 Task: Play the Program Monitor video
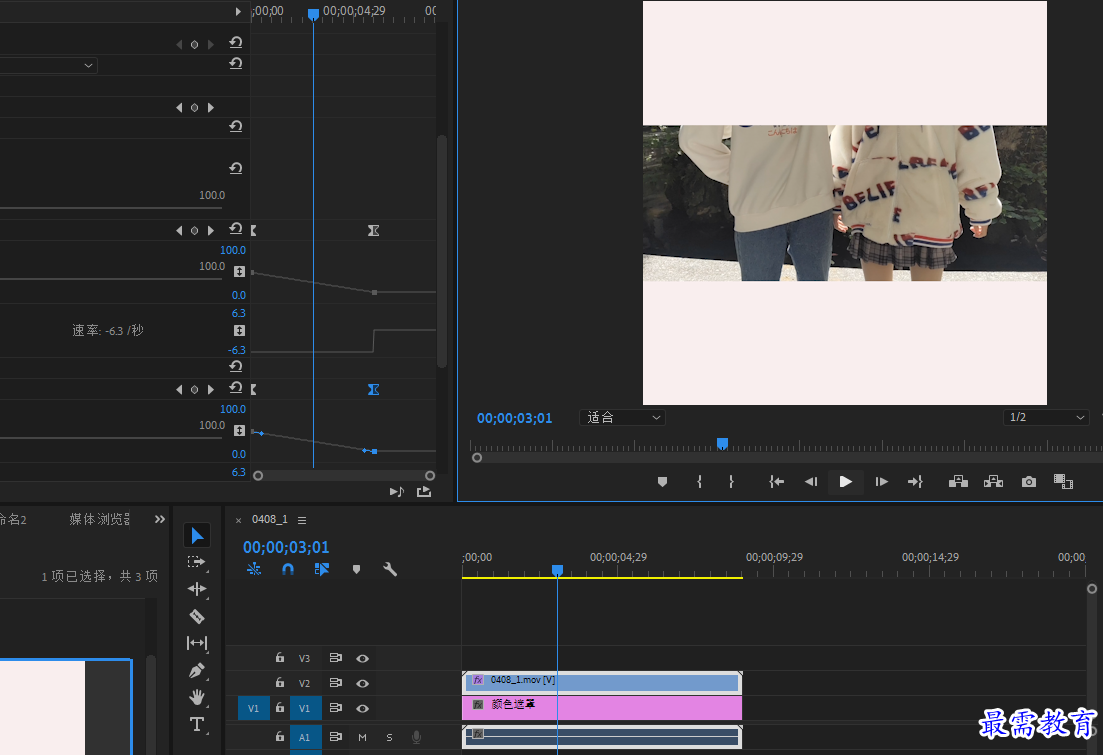[846, 482]
